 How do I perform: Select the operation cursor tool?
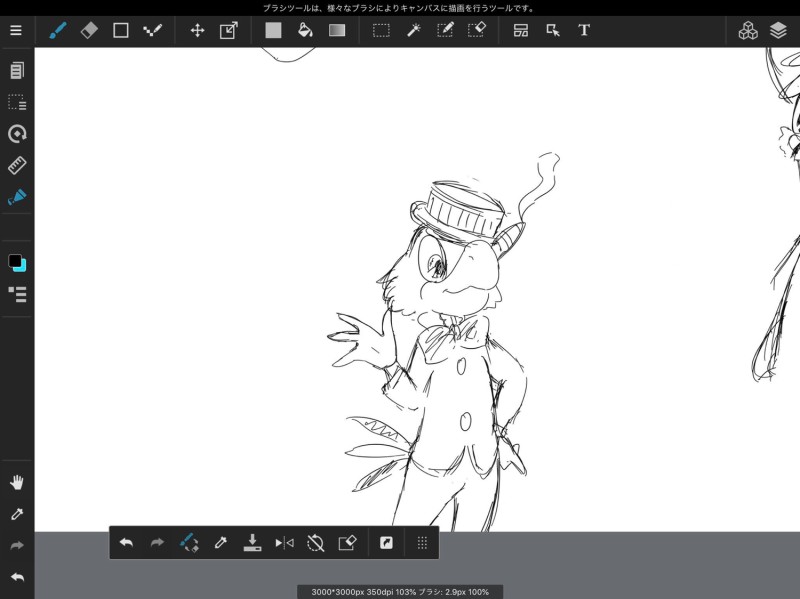(x=553, y=31)
